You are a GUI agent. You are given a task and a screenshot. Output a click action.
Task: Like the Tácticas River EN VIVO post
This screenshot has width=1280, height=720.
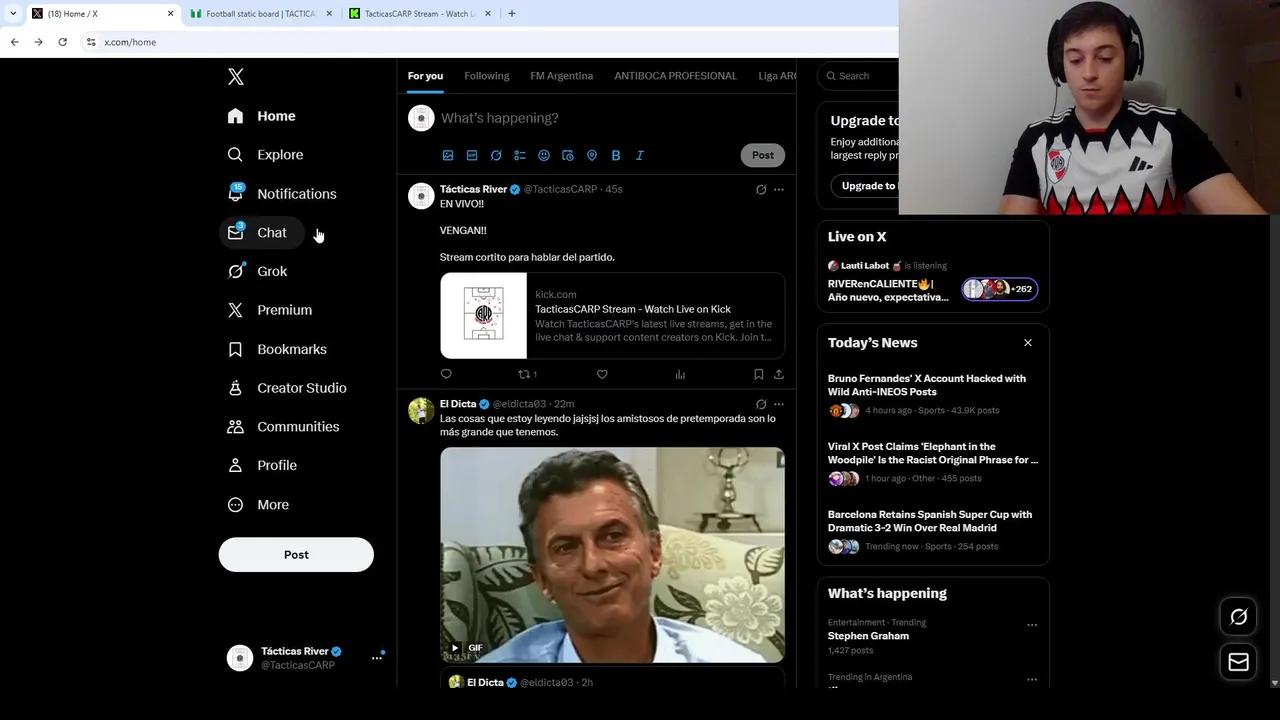click(x=602, y=374)
